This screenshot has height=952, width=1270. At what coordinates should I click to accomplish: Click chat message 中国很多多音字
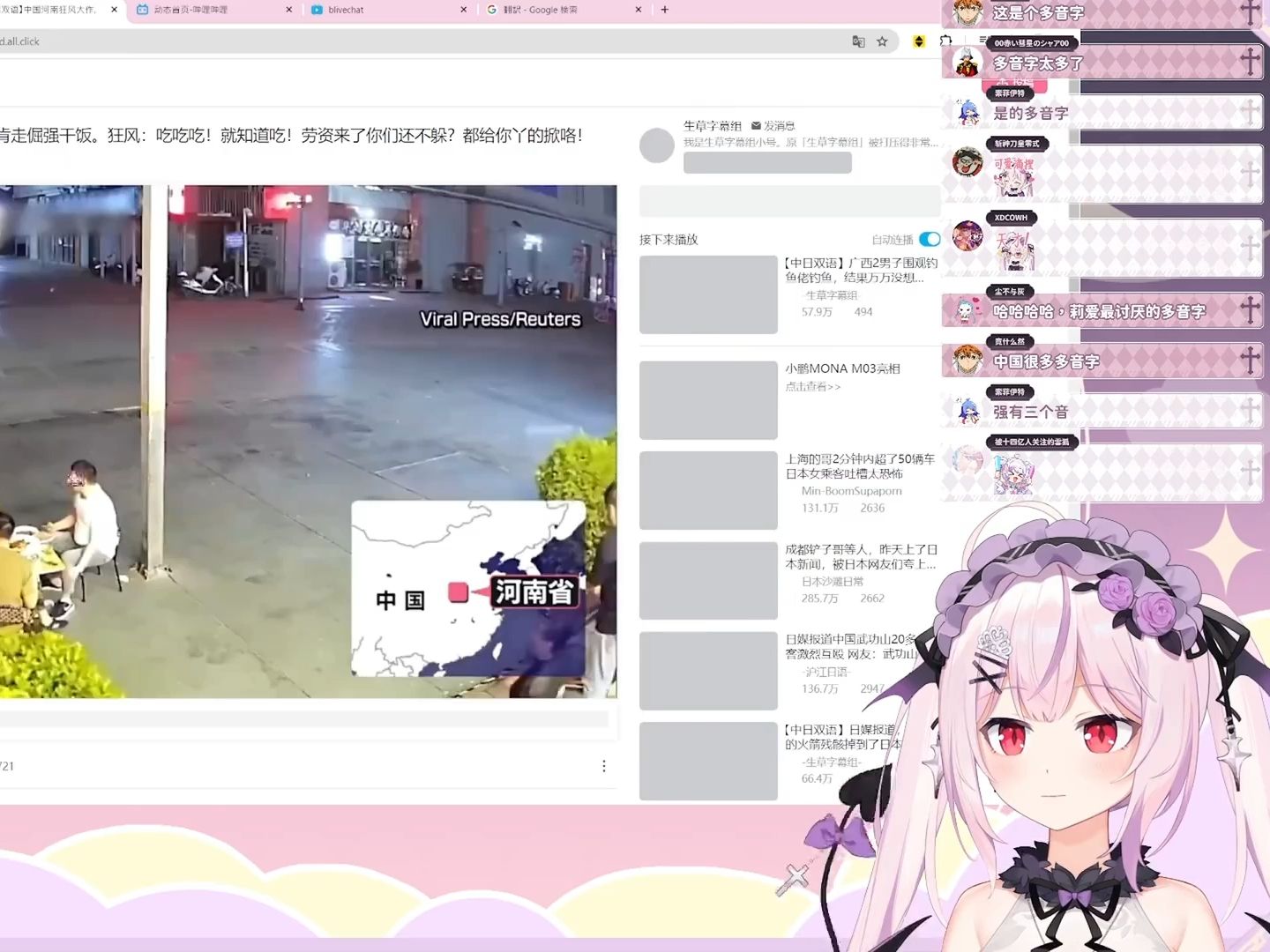[x=1046, y=361]
